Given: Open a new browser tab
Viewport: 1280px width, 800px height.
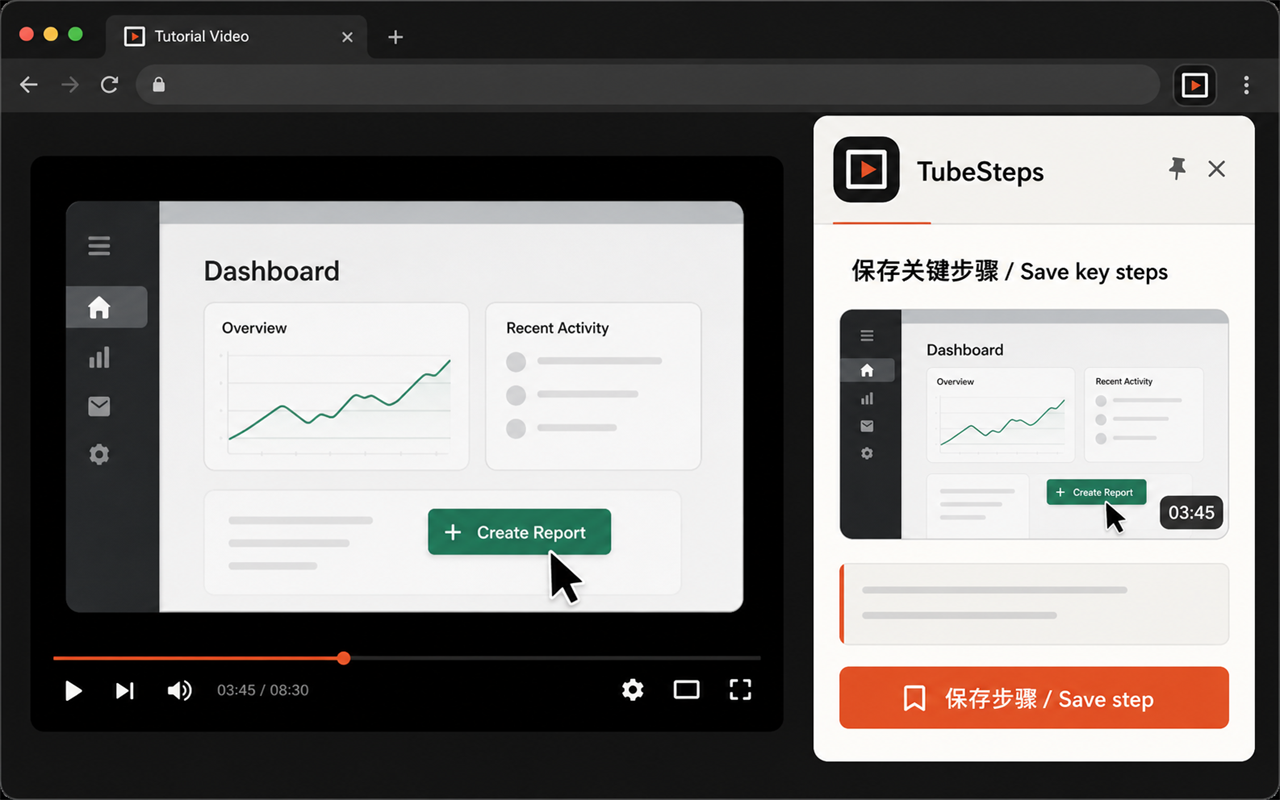Looking at the screenshot, I should click(x=396, y=37).
